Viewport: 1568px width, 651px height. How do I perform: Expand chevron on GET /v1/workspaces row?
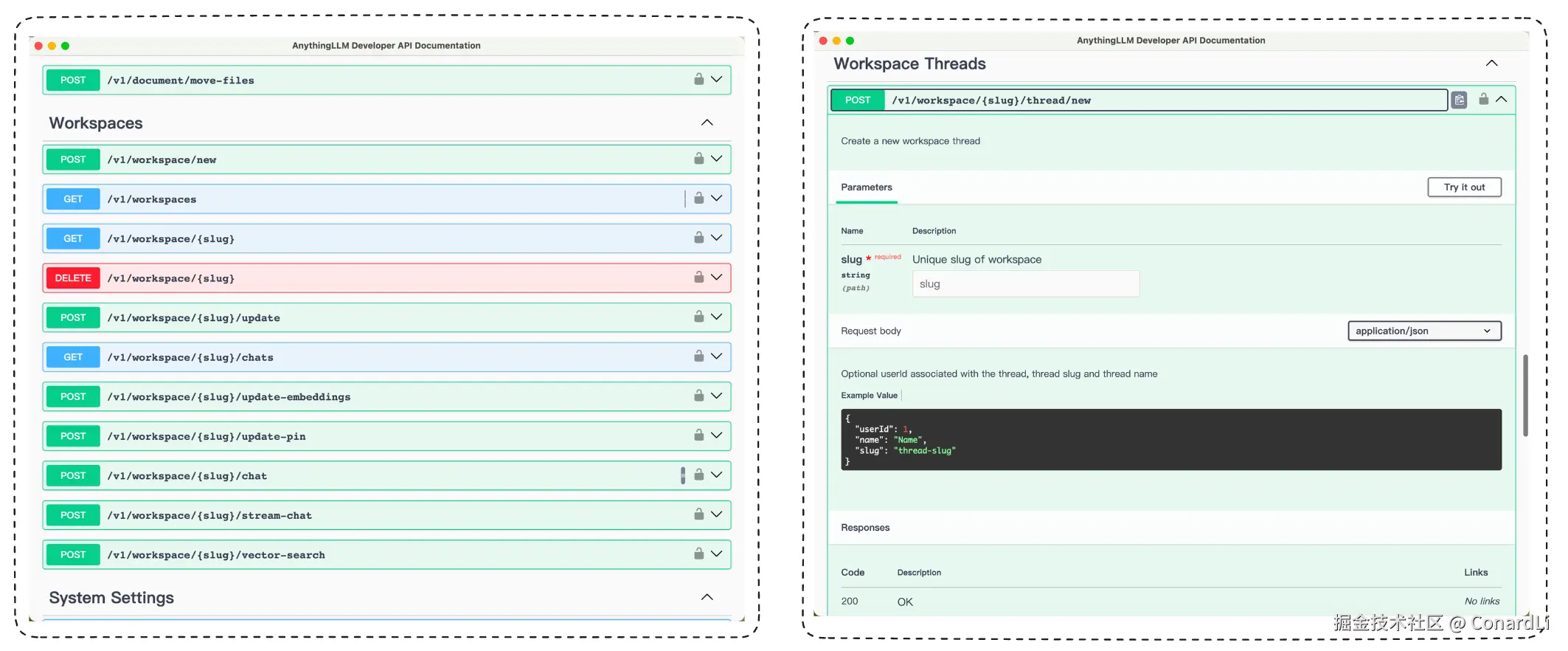pos(716,198)
